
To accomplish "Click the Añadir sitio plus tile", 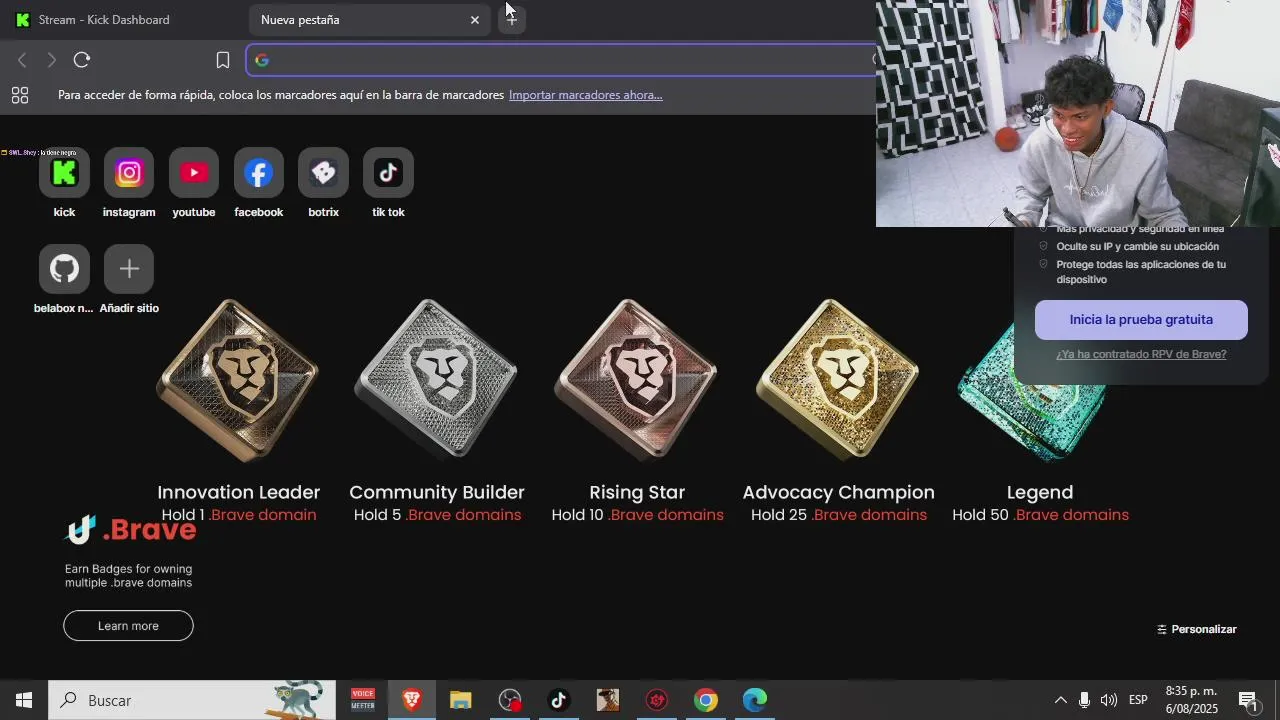I will tap(129, 269).
